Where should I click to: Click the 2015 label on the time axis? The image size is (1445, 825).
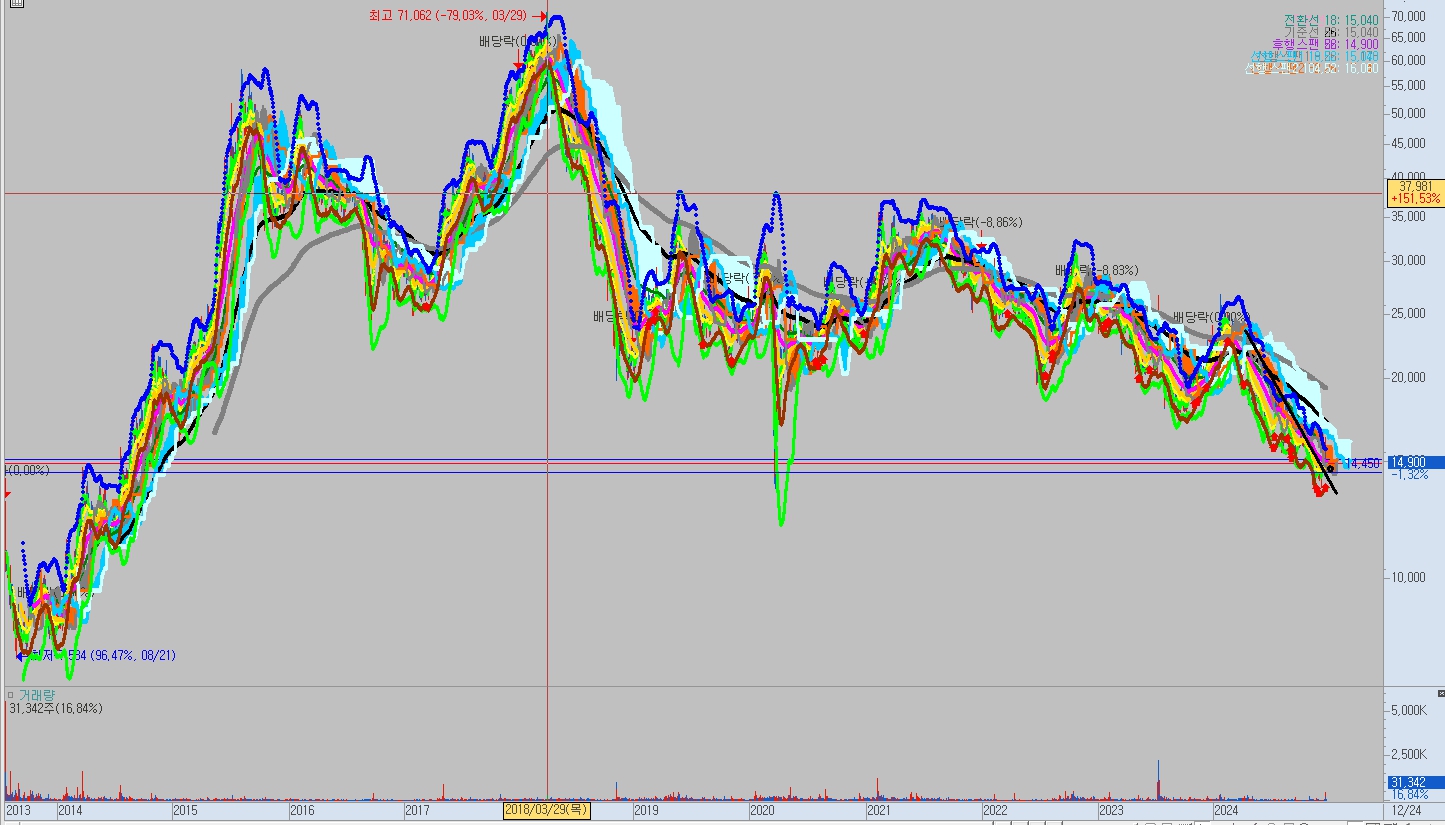185,809
